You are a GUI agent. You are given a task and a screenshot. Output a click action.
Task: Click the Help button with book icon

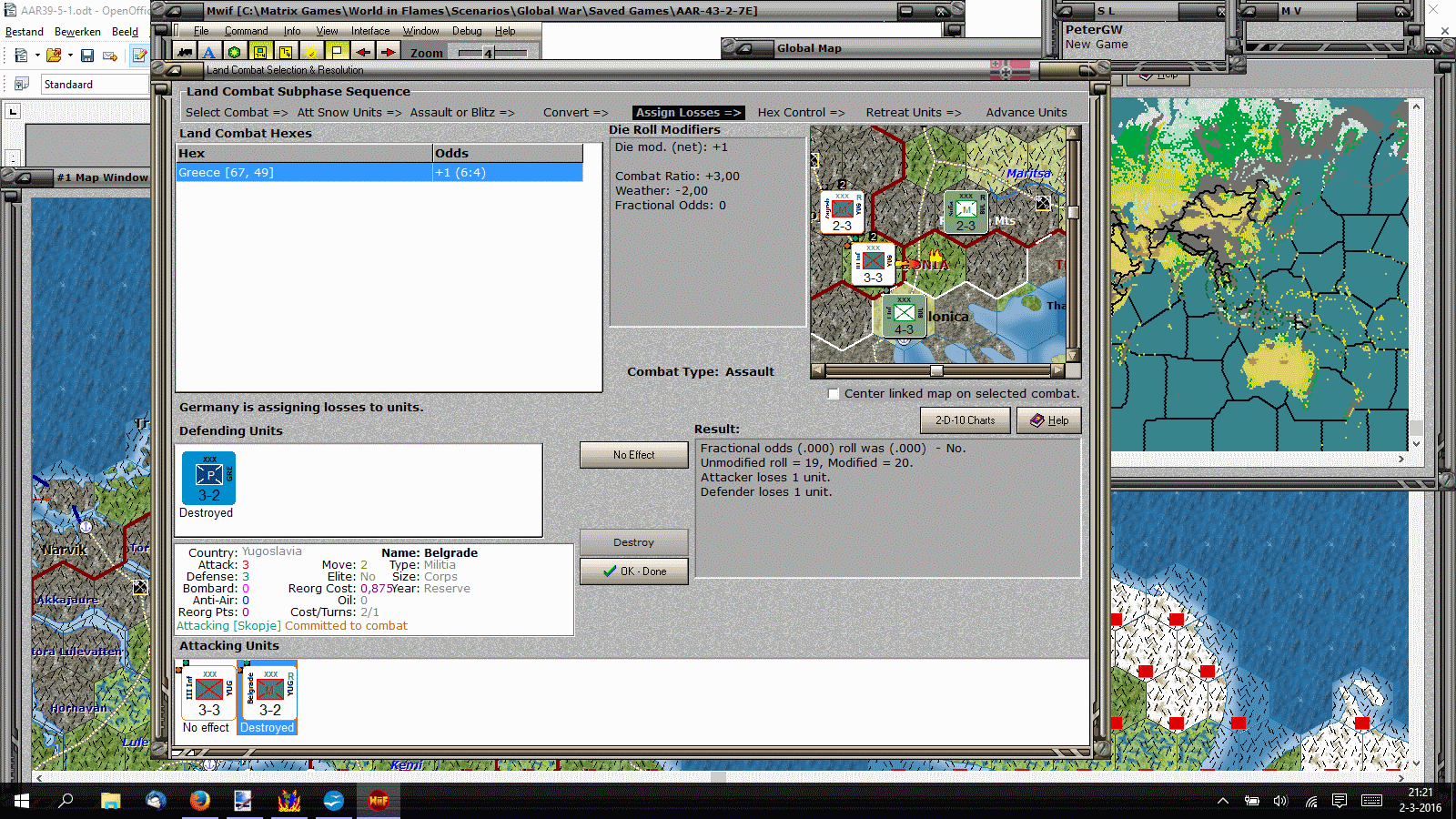coord(1049,420)
